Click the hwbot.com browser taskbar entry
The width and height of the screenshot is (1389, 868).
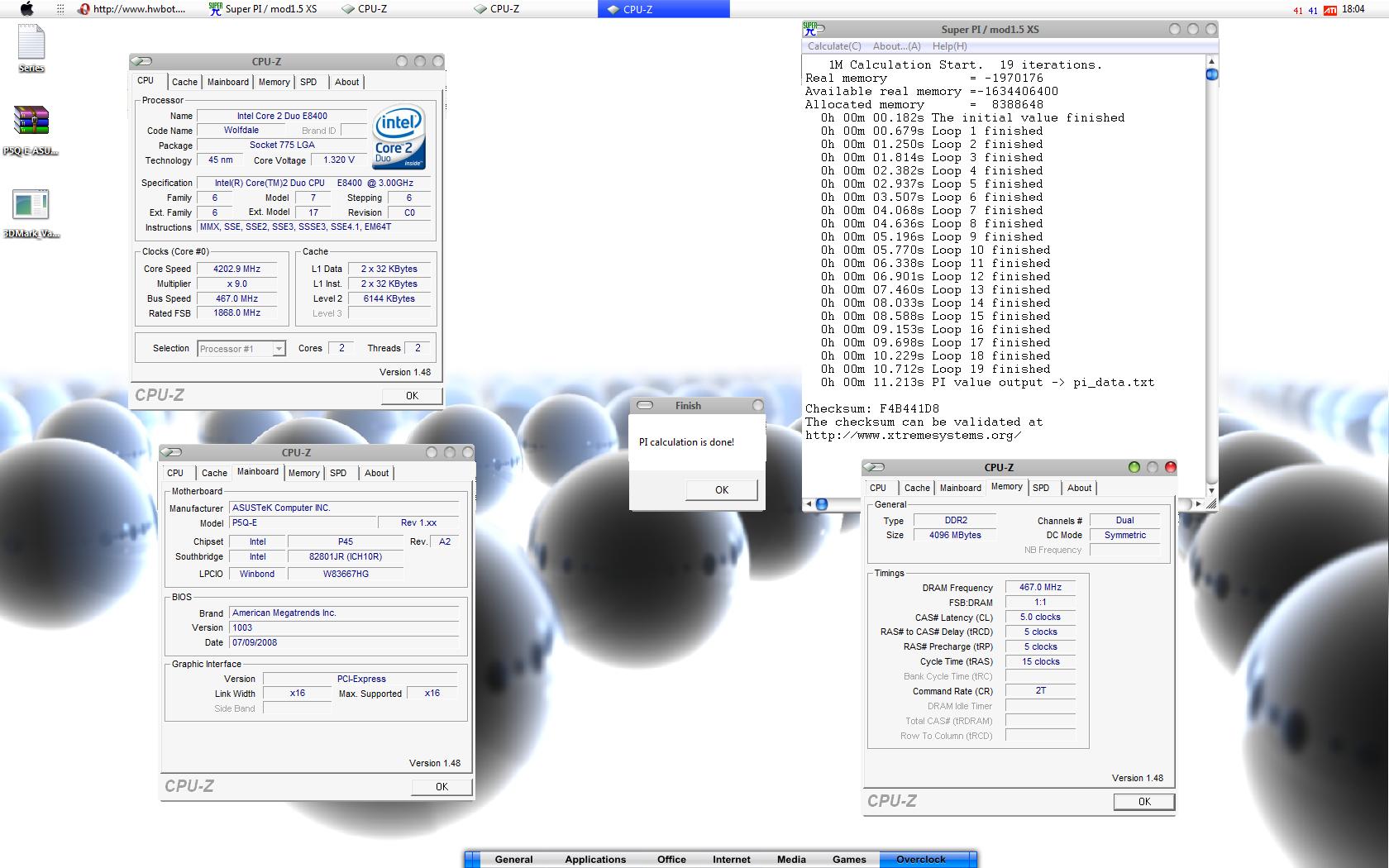(x=132, y=9)
